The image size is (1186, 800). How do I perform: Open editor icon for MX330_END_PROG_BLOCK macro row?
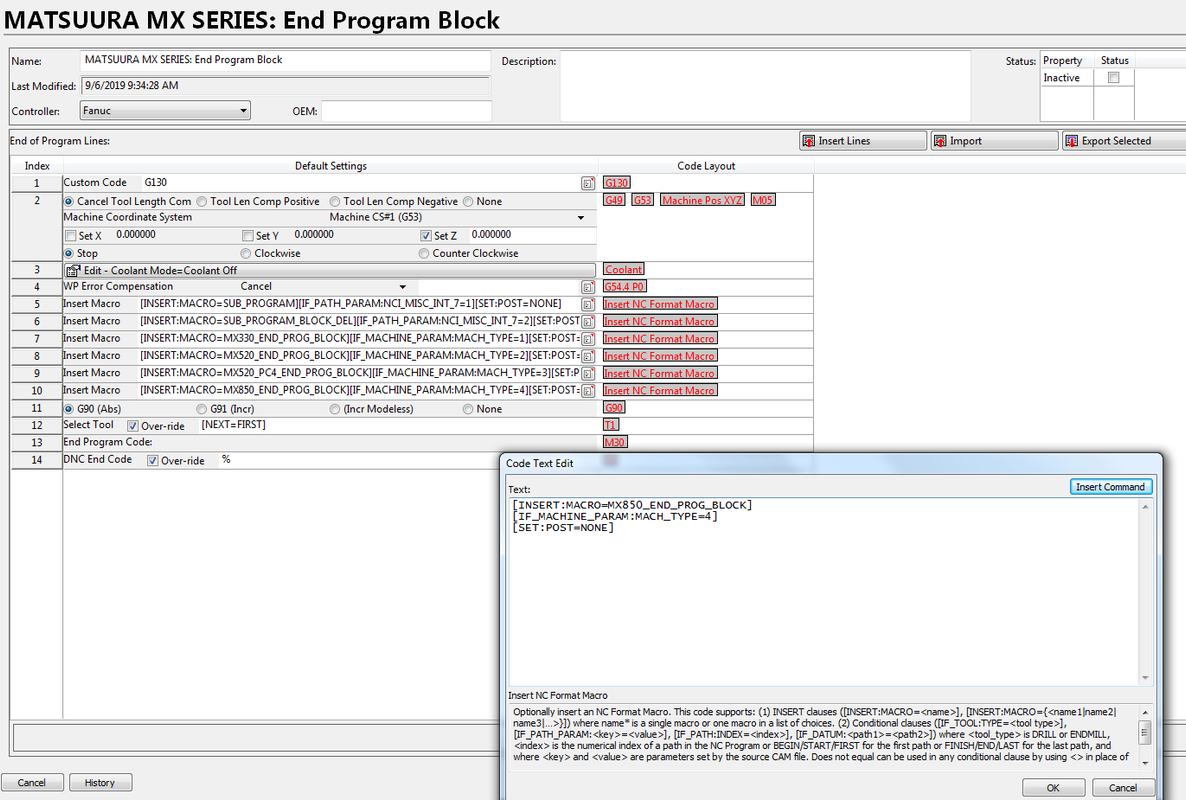pos(588,340)
